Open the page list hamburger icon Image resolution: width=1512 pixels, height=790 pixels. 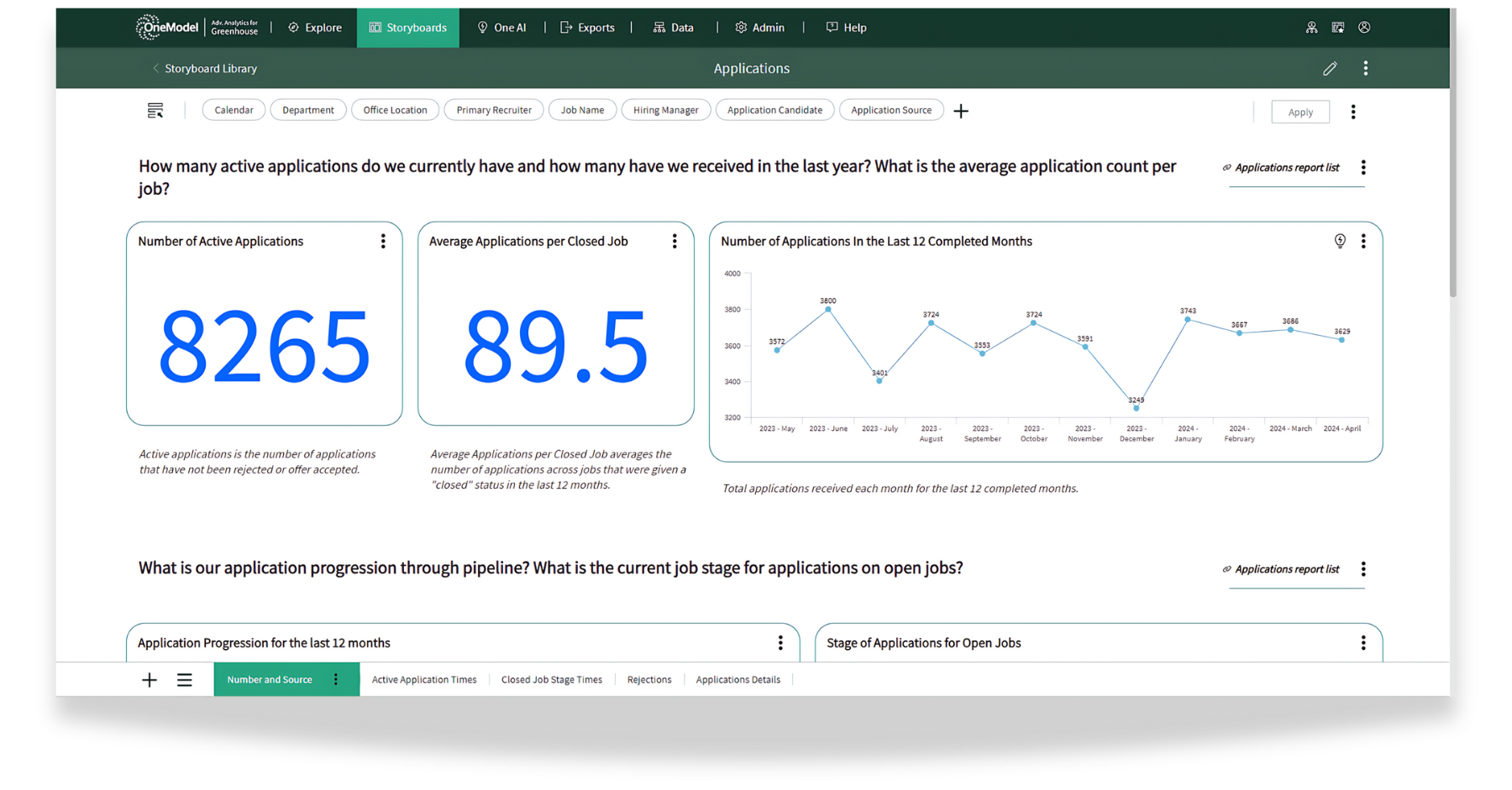pyautogui.click(x=185, y=680)
